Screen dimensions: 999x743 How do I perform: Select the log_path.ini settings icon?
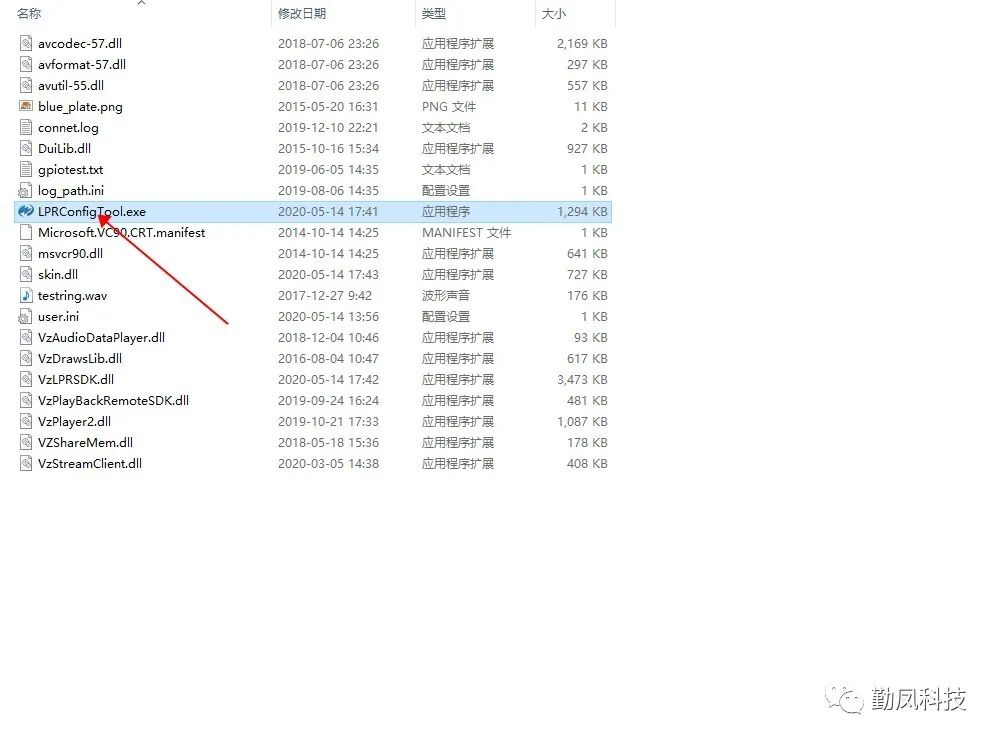[25, 191]
